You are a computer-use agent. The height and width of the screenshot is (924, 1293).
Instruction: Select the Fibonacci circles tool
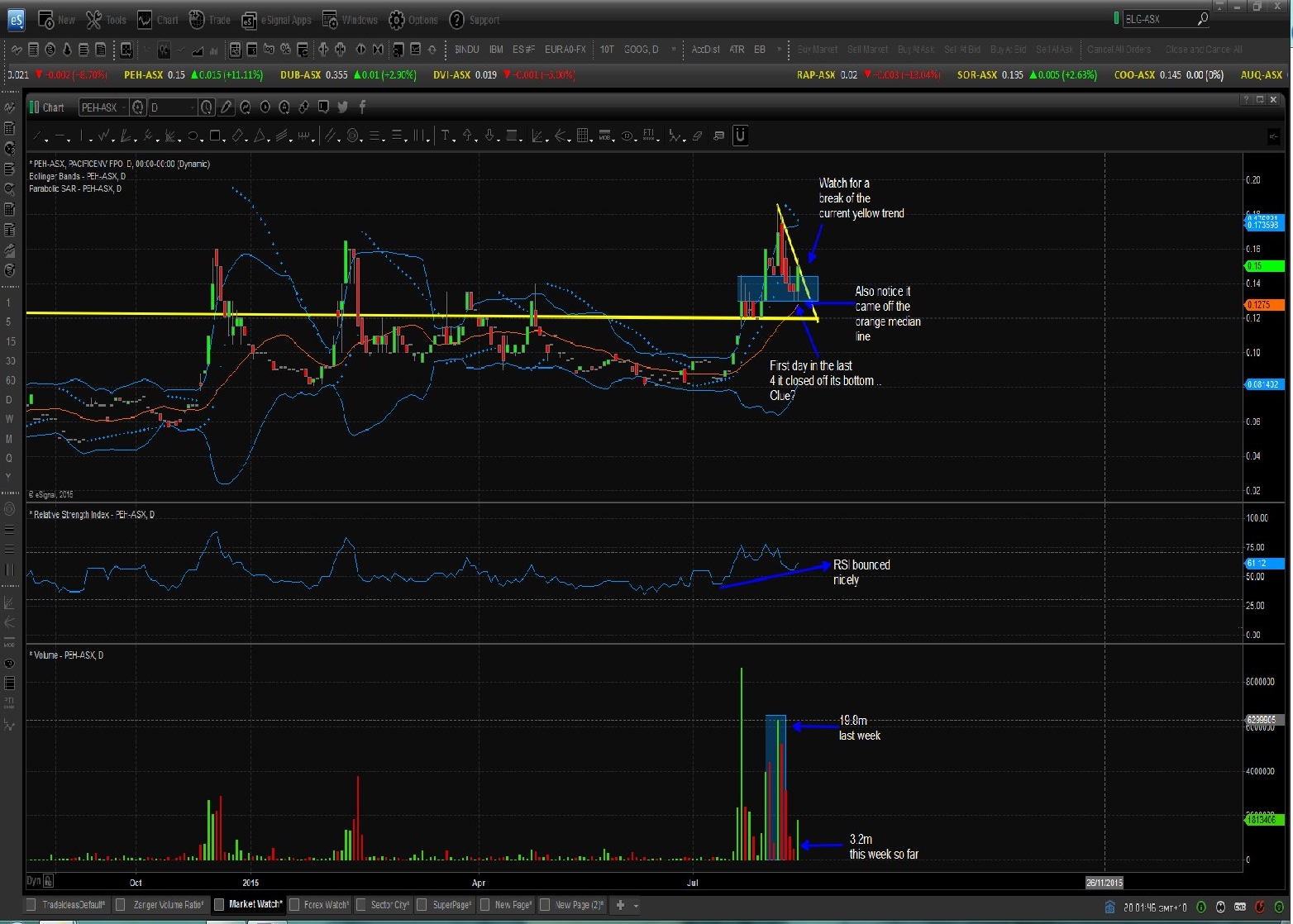coord(353,136)
